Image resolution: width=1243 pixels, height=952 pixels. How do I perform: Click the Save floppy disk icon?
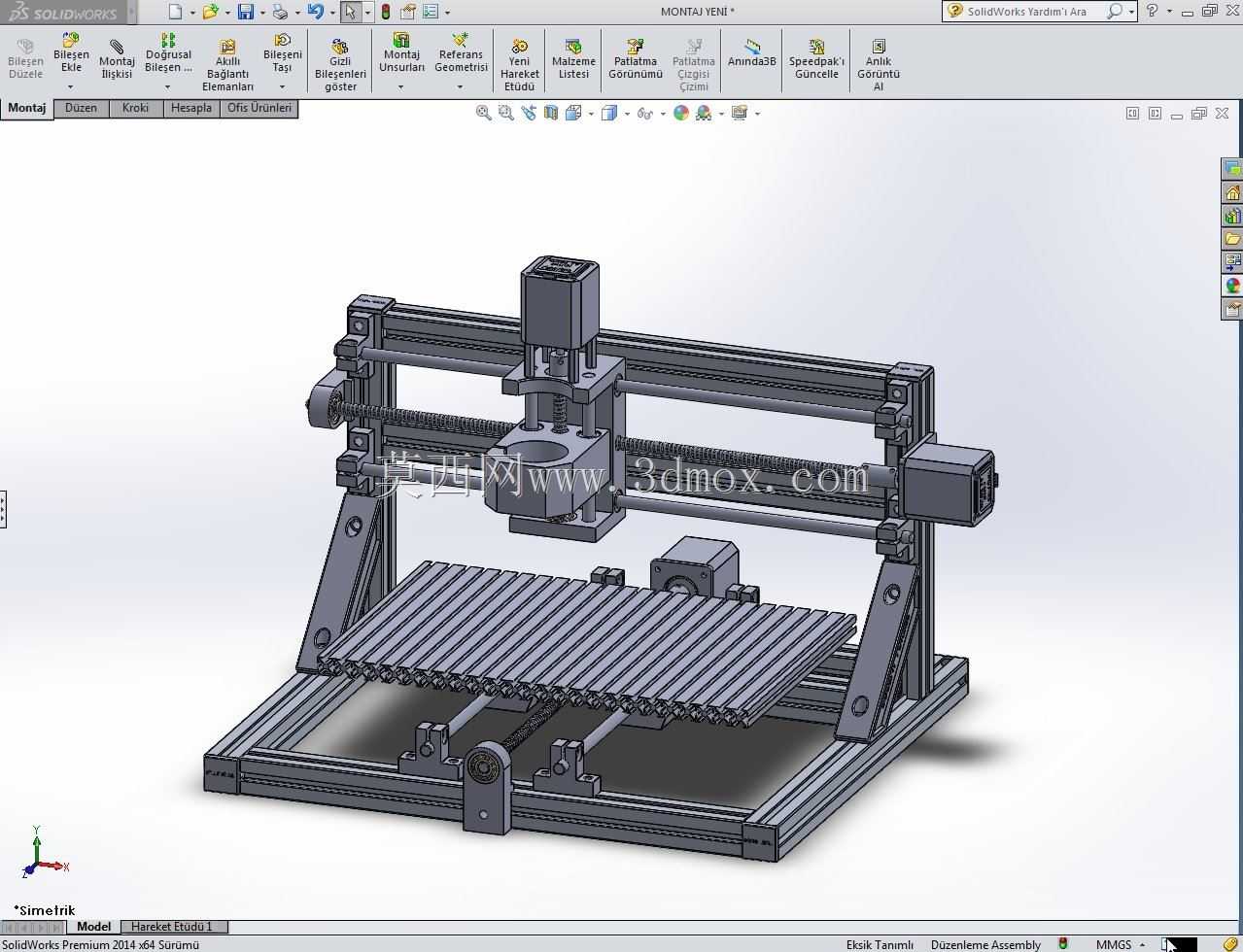(x=246, y=12)
